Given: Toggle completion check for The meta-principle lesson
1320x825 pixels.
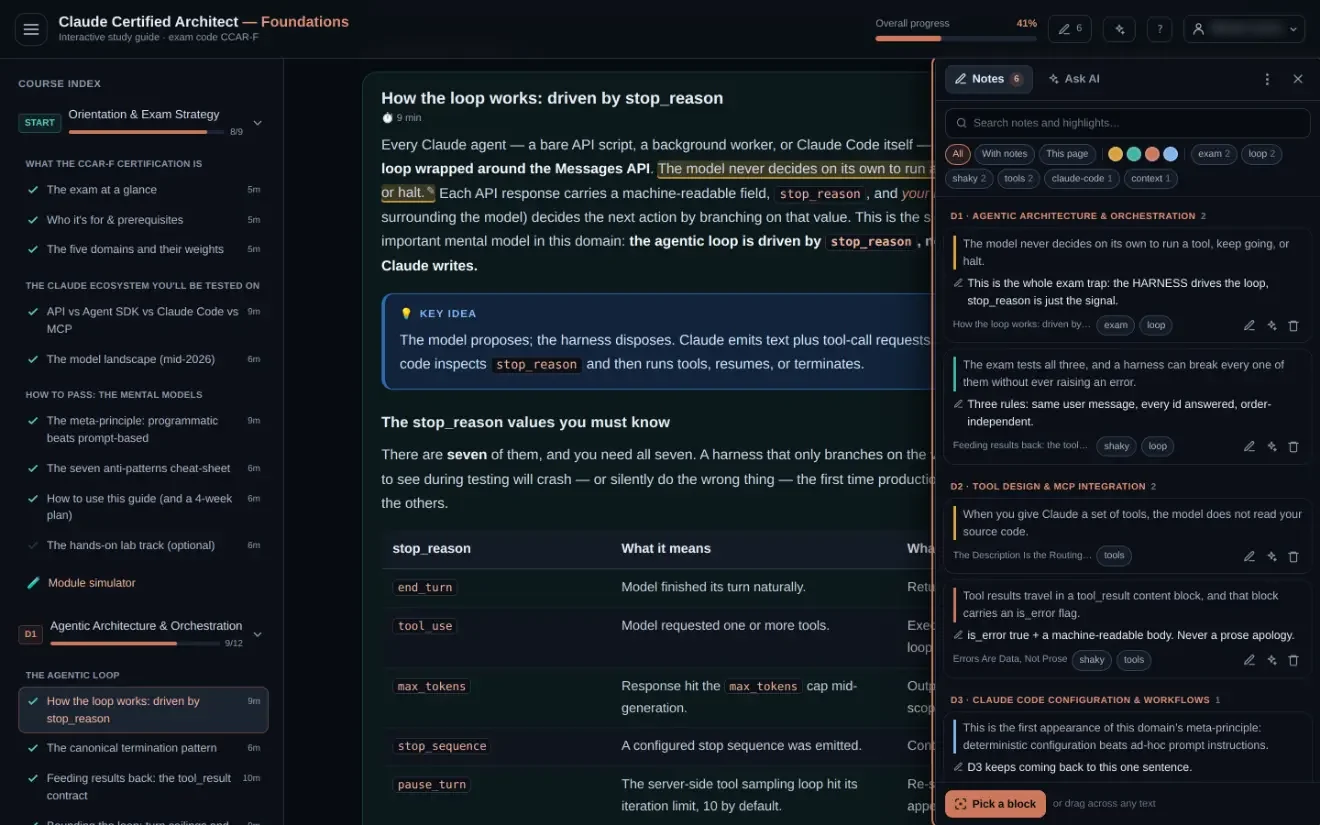Looking at the screenshot, I should click(33, 421).
